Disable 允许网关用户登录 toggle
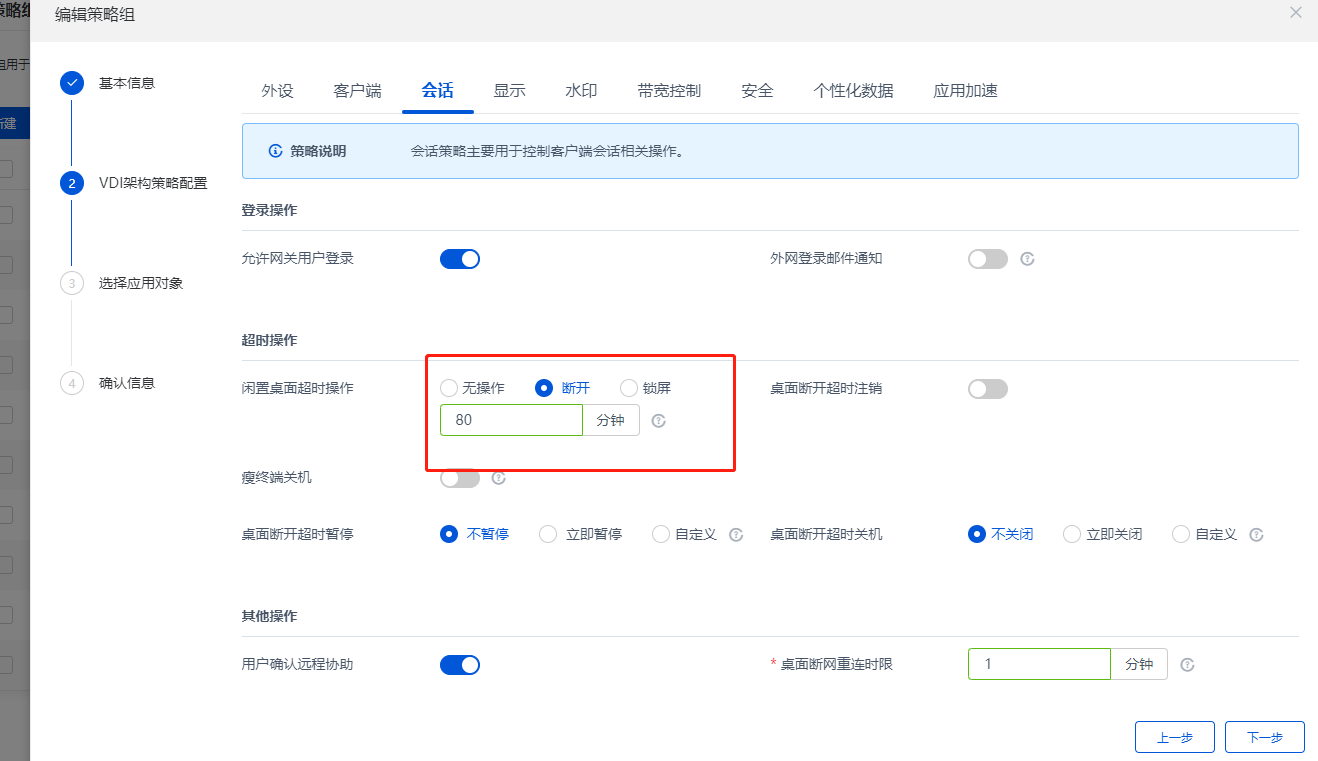The height and width of the screenshot is (761, 1318). pos(460,259)
